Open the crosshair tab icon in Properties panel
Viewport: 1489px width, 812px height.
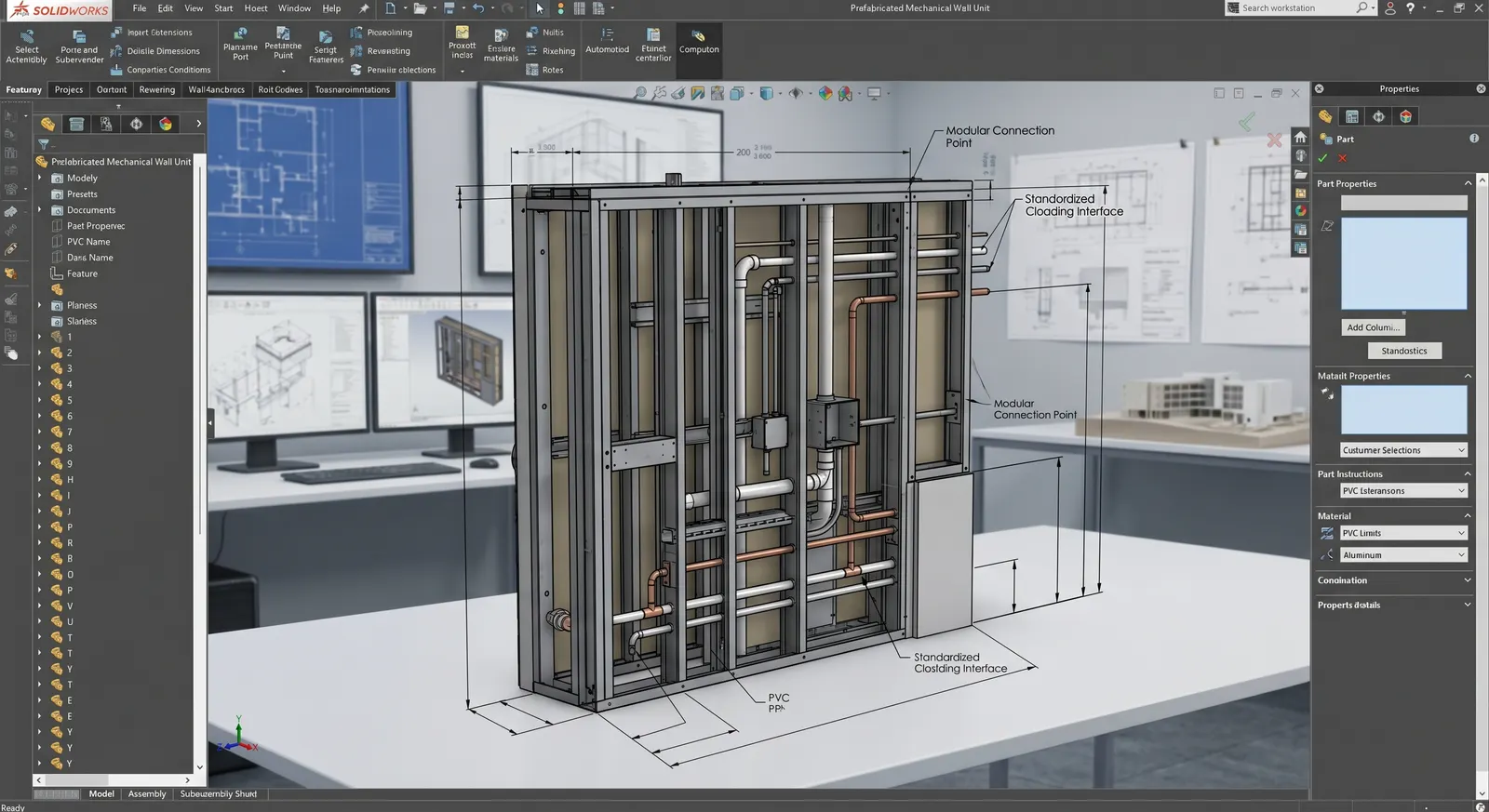coord(1378,116)
